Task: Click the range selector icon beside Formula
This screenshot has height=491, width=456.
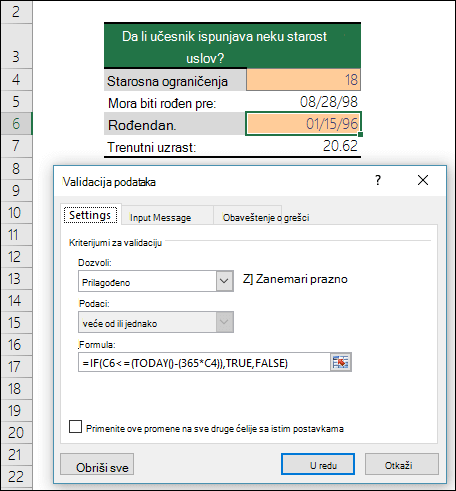Action: [341, 362]
